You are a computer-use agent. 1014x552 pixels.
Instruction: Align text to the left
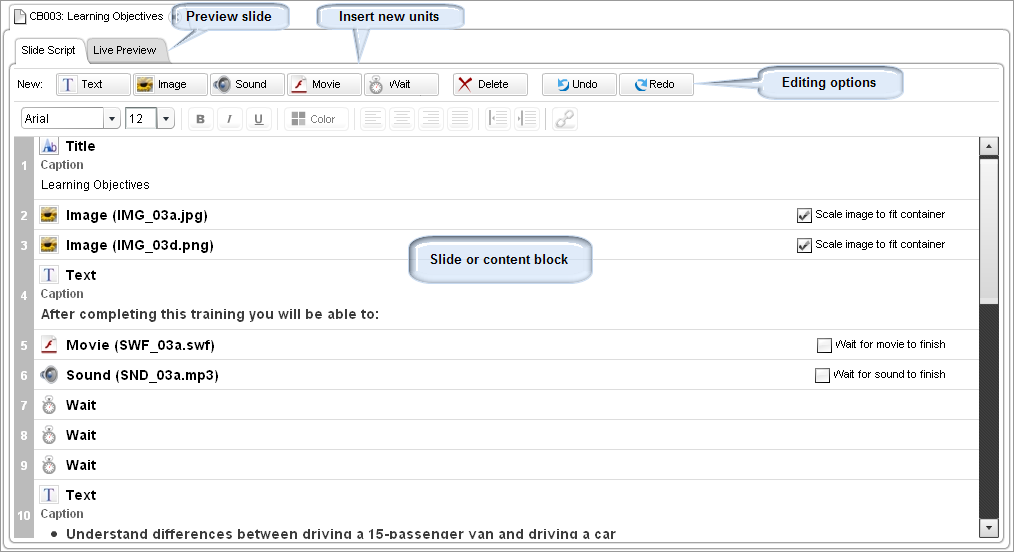(372, 119)
